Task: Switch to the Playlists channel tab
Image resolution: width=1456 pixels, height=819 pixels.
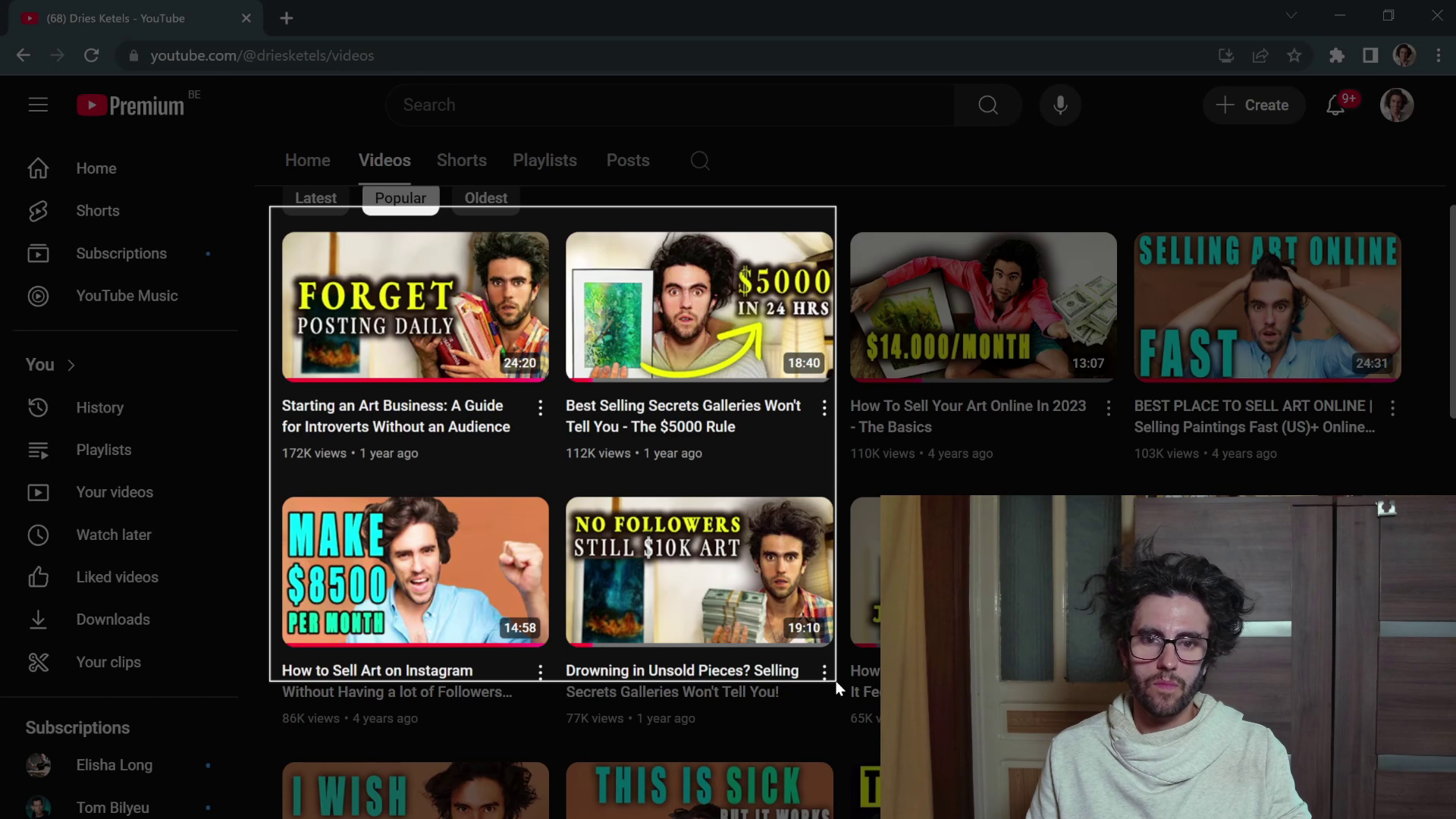Action: pos(544,160)
